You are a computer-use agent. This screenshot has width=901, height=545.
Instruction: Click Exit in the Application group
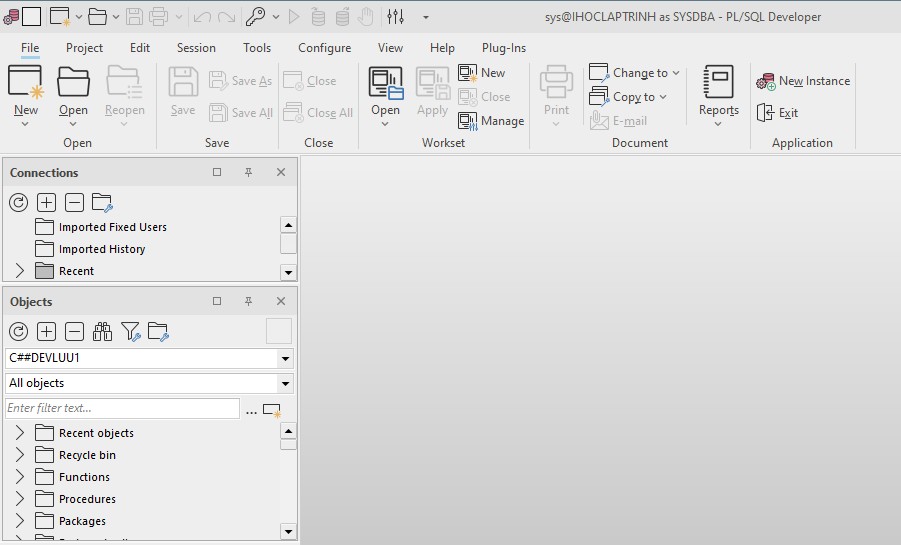point(777,113)
